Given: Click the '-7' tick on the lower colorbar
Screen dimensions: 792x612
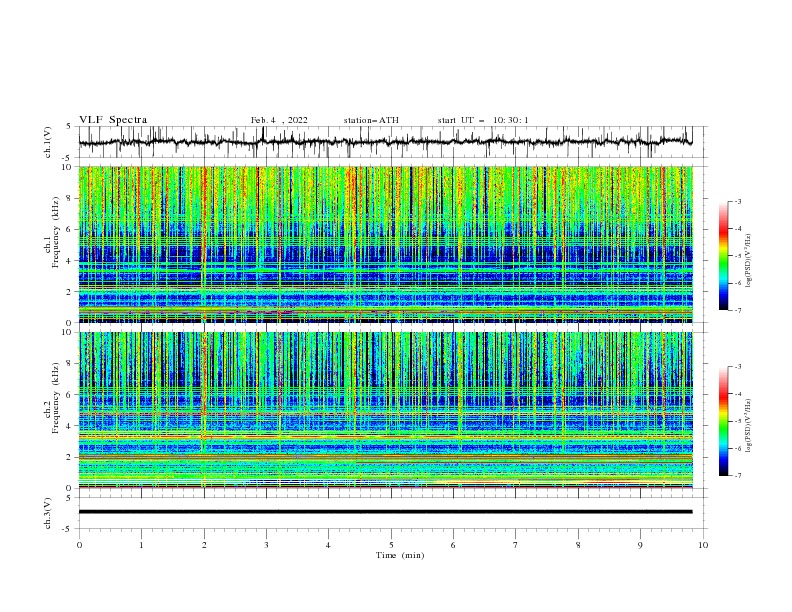Looking at the screenshot, I should pyautogui.click(x=738, y=476).
